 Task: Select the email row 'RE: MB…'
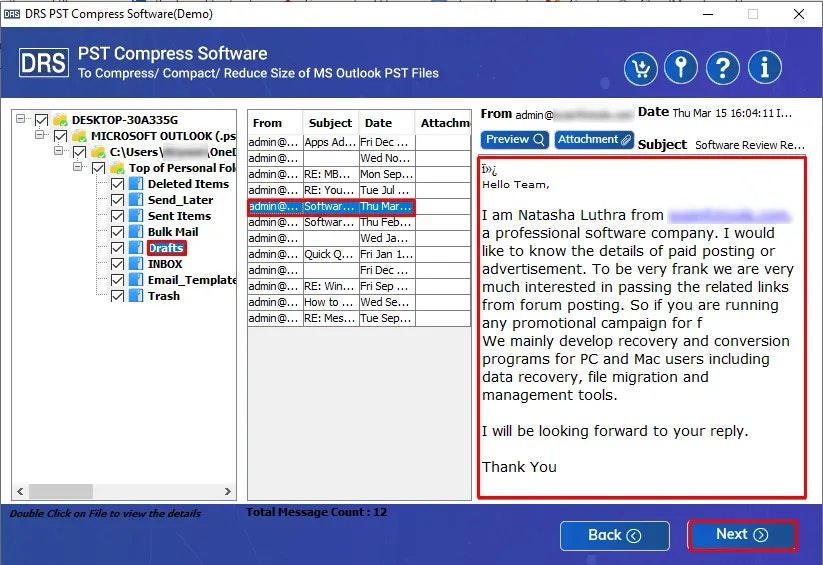[x=359, y=174]
